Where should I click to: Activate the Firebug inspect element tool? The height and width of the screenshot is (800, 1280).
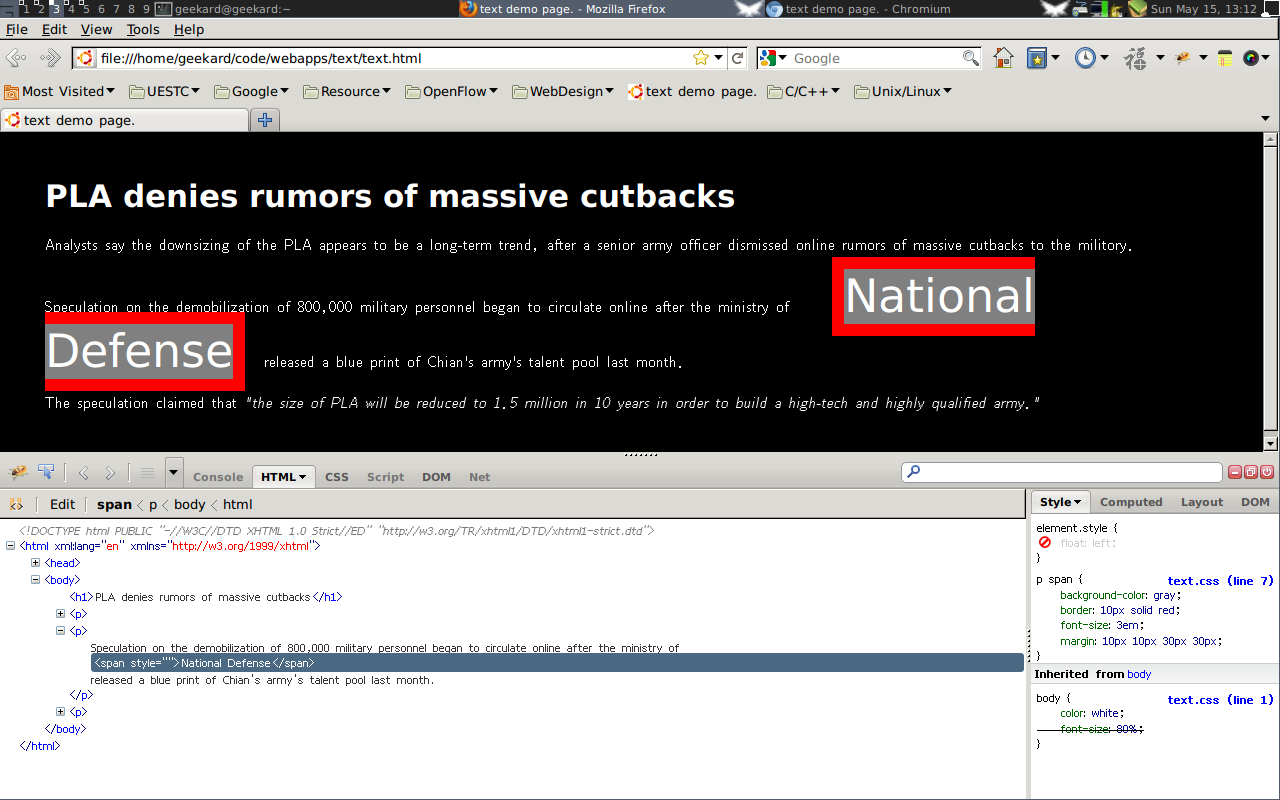pos(46,473)
